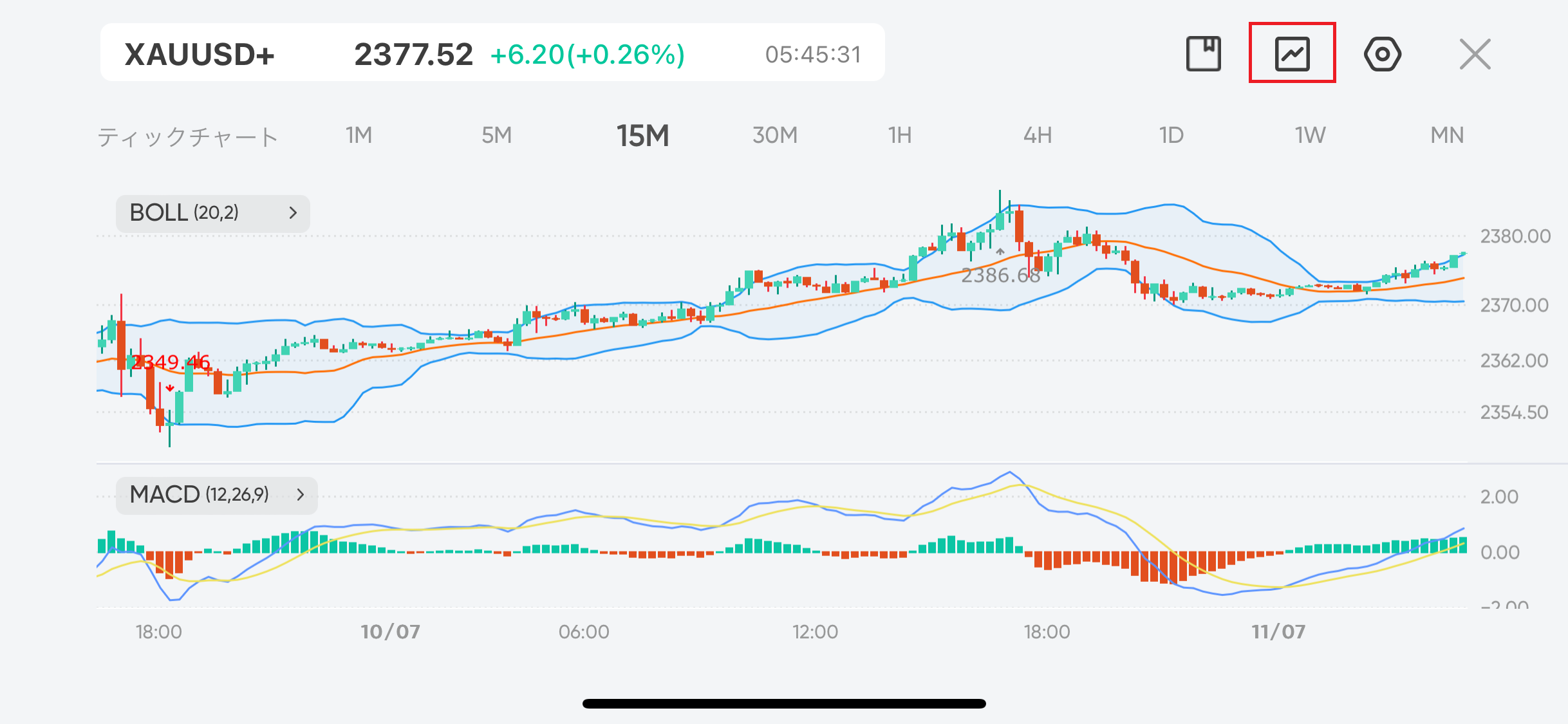The width and height of the screenshot is (1568, 724).
Task: Select the 5M timeframe
Action: (x=496, y=136)
